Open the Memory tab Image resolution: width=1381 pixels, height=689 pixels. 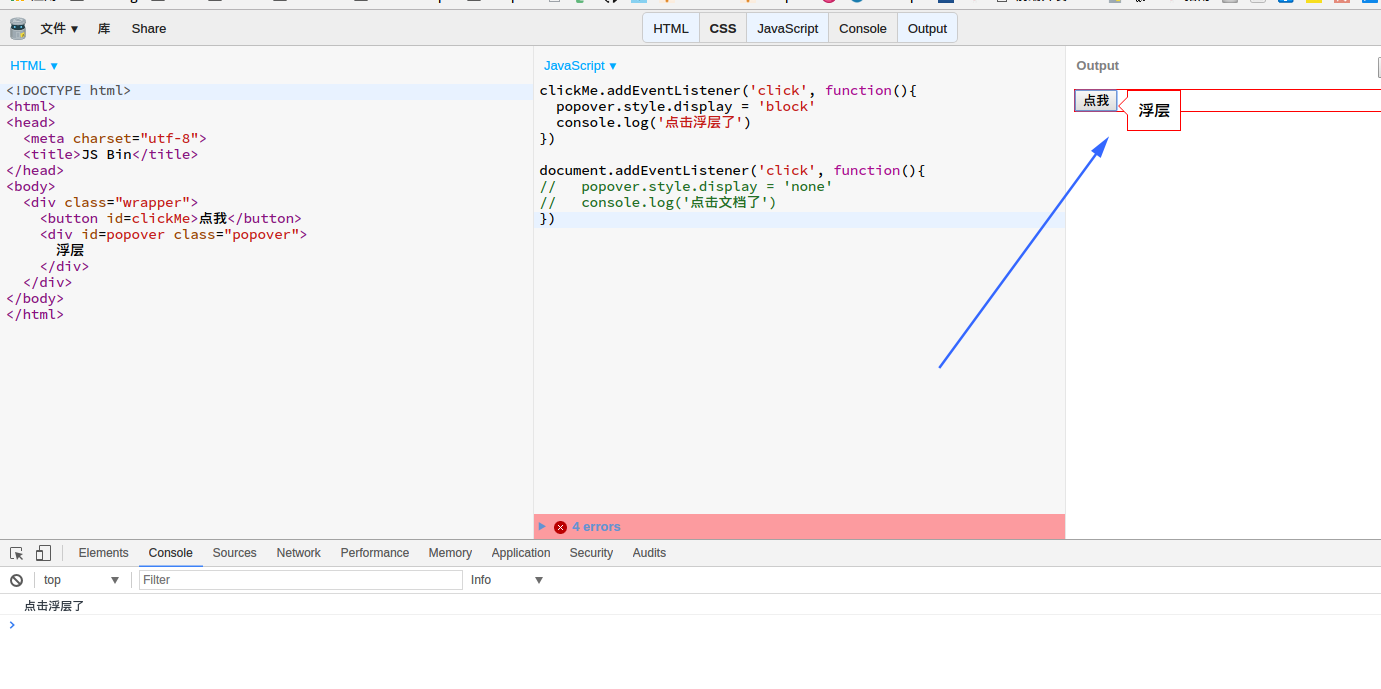pos(450,553)
